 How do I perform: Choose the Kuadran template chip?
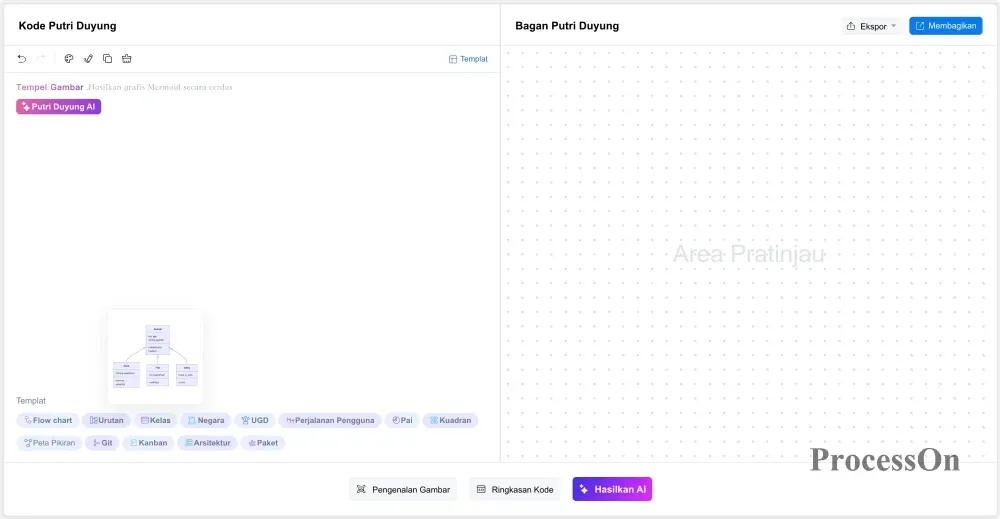tap(450, 420)
